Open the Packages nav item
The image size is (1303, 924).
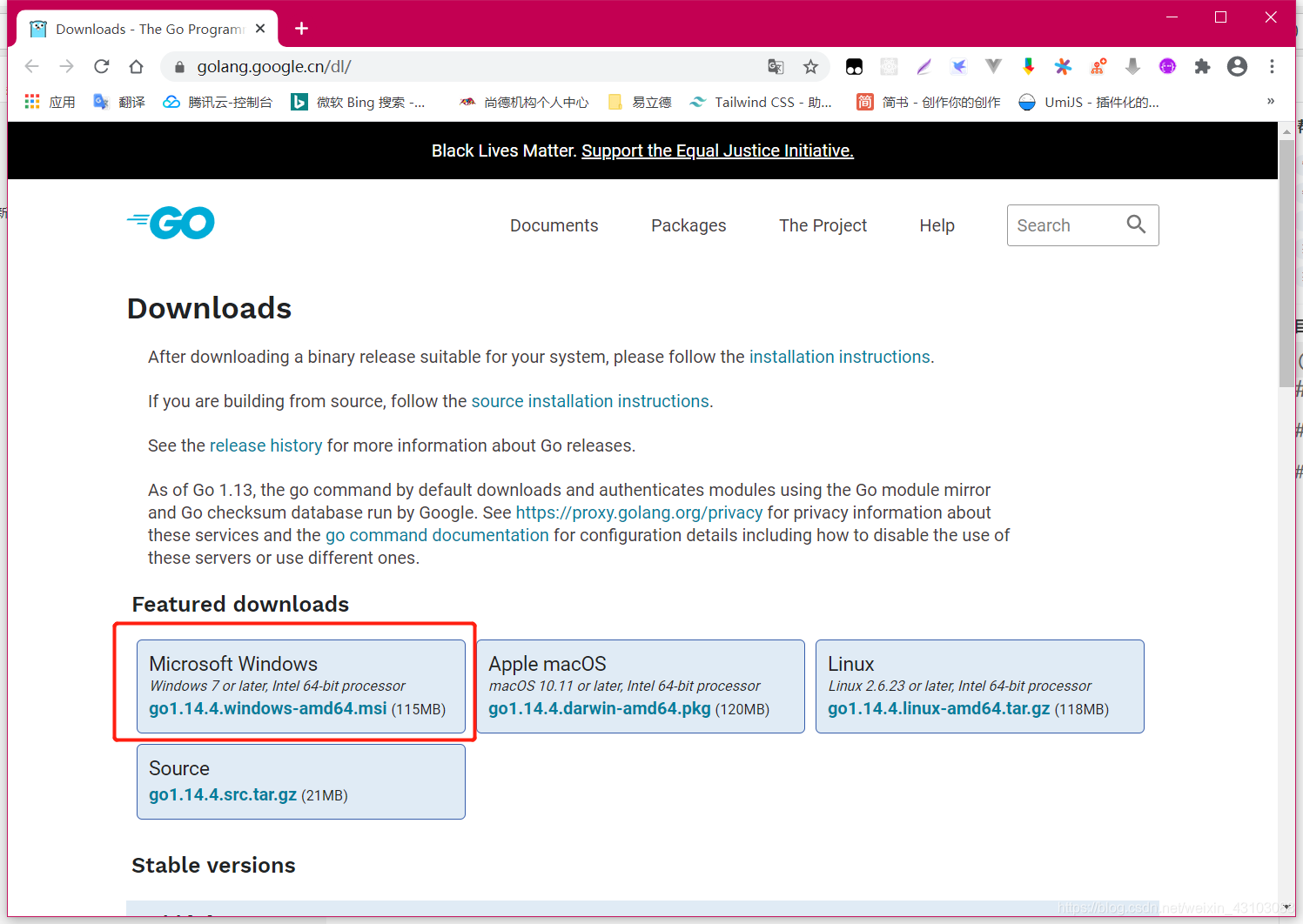tap(688, 225)
